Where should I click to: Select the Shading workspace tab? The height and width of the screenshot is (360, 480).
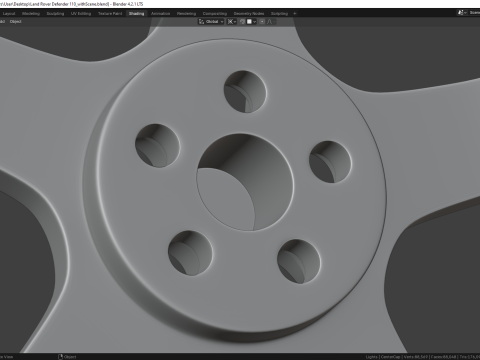136,14
